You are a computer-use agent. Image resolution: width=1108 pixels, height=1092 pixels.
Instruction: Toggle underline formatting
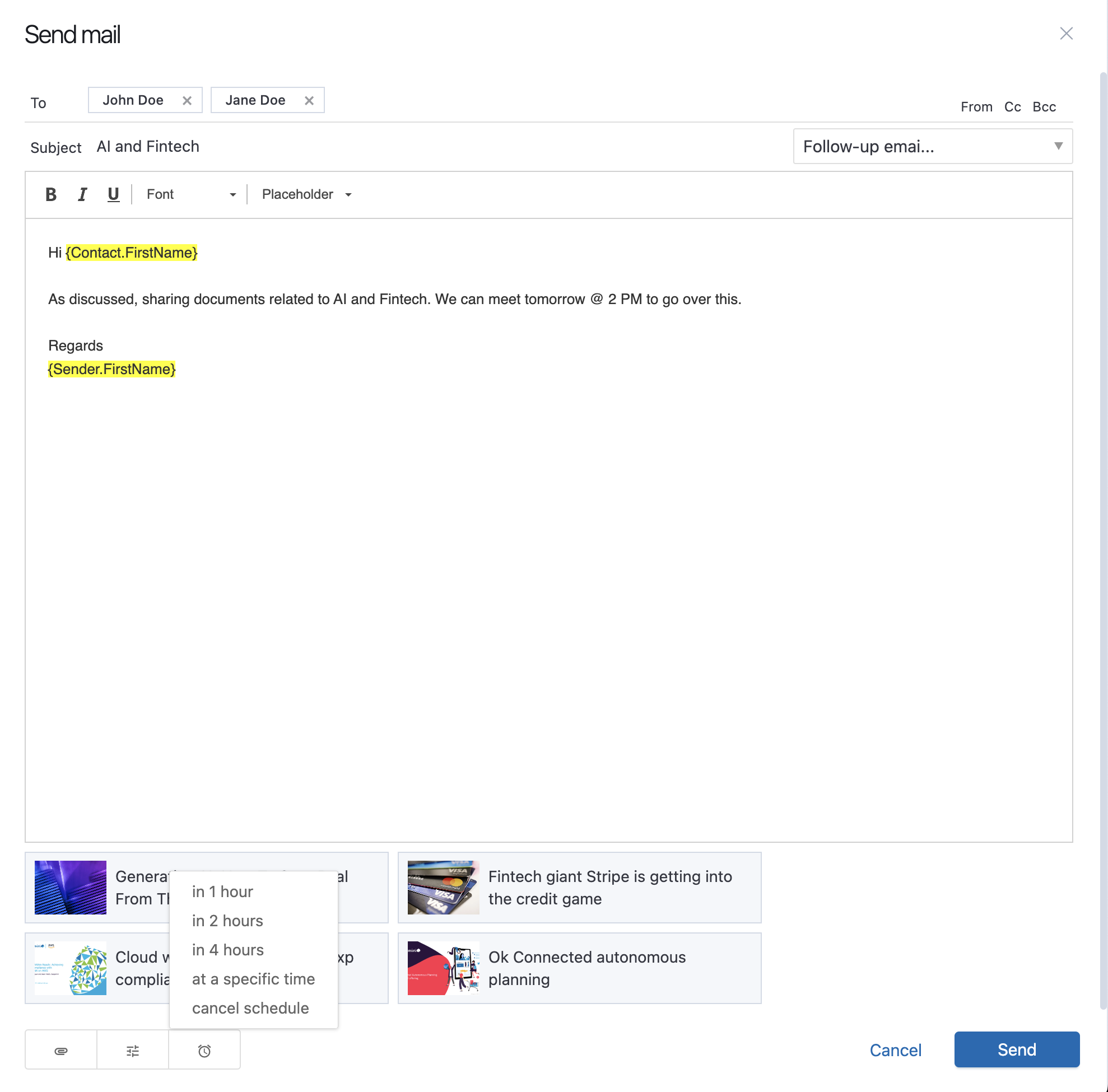coord(113,194)
